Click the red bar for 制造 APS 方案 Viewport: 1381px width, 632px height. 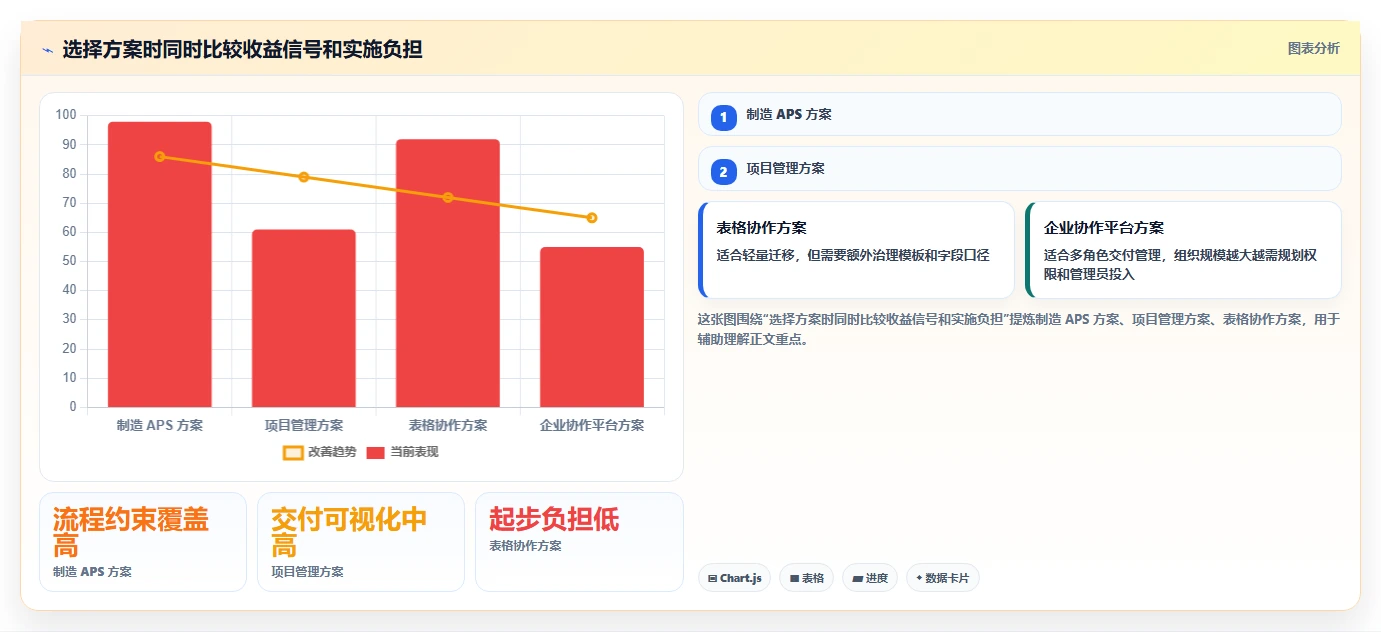tap(160, 264)
